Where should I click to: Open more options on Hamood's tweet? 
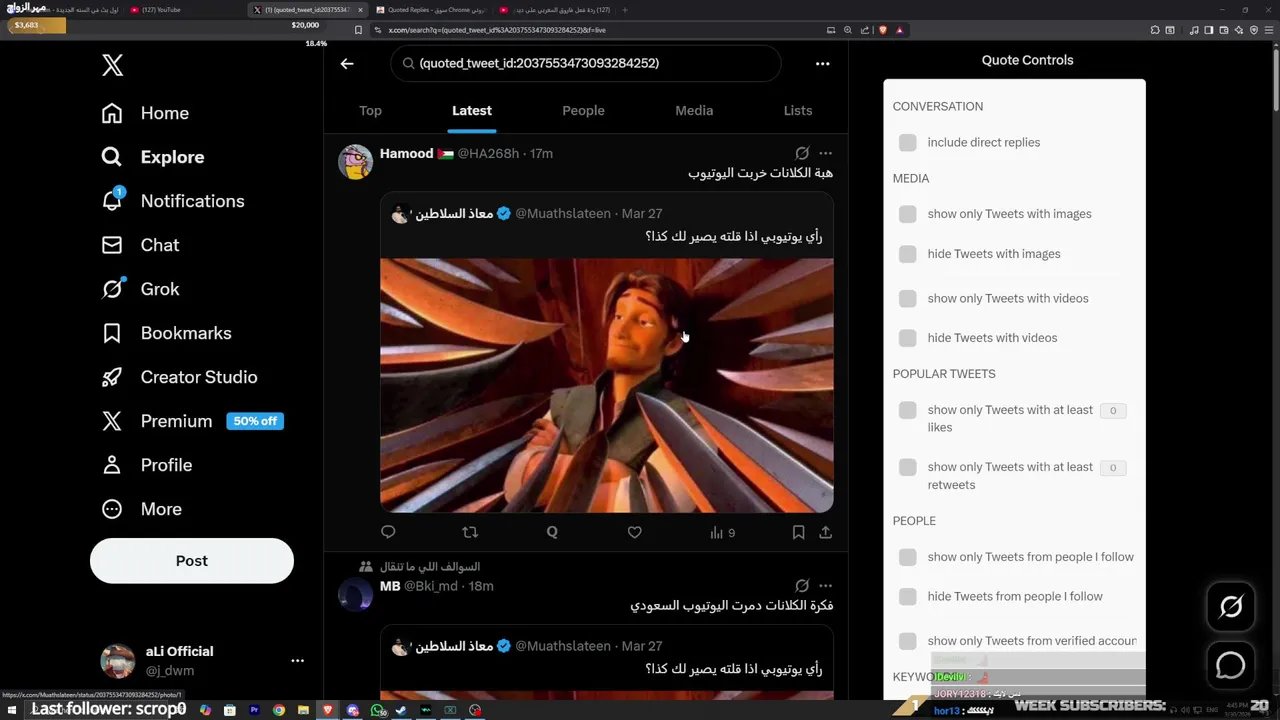pos(825,153)
